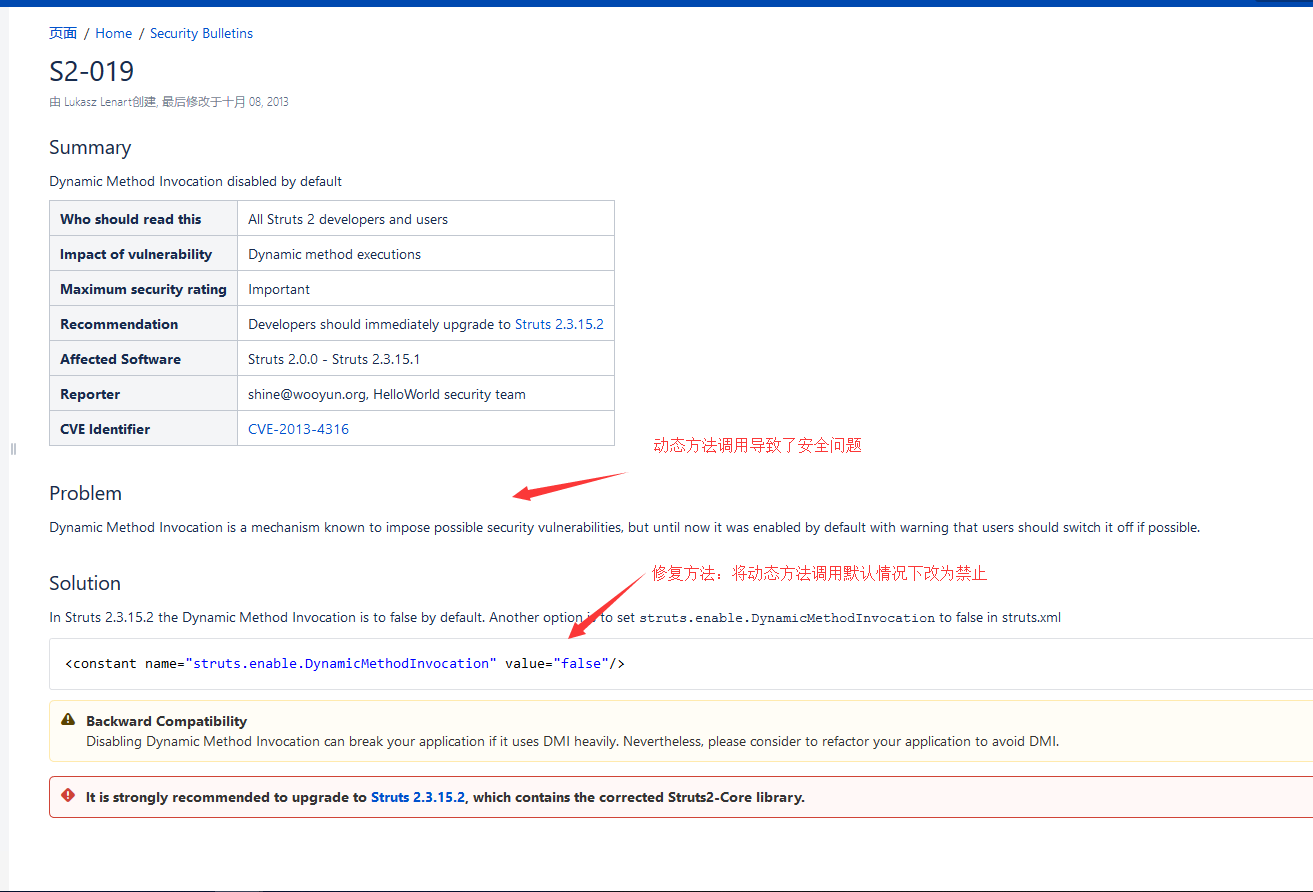
Task: Click 'Maximum security rating' table cell
Action: point(143,289)
